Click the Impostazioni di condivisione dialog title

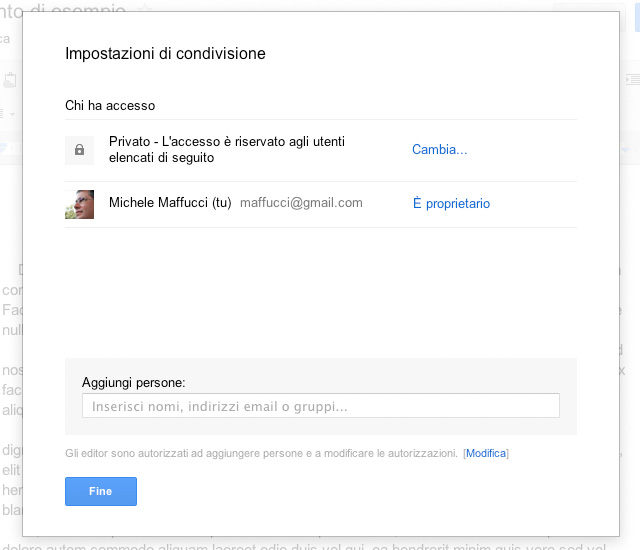[x=165, y=54]
